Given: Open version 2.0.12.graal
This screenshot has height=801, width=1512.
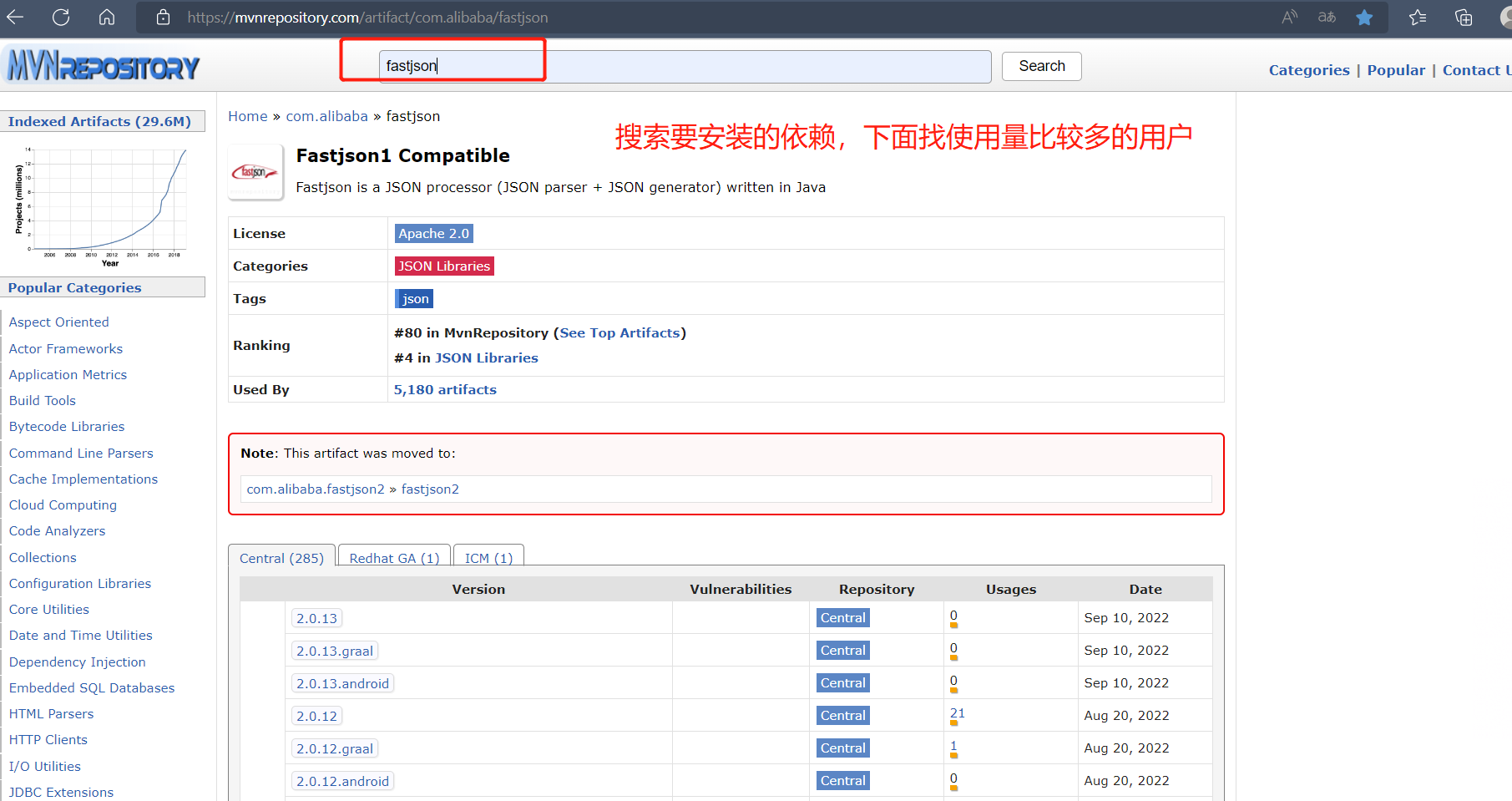Looking at the screenshot, I should [335, 748].
